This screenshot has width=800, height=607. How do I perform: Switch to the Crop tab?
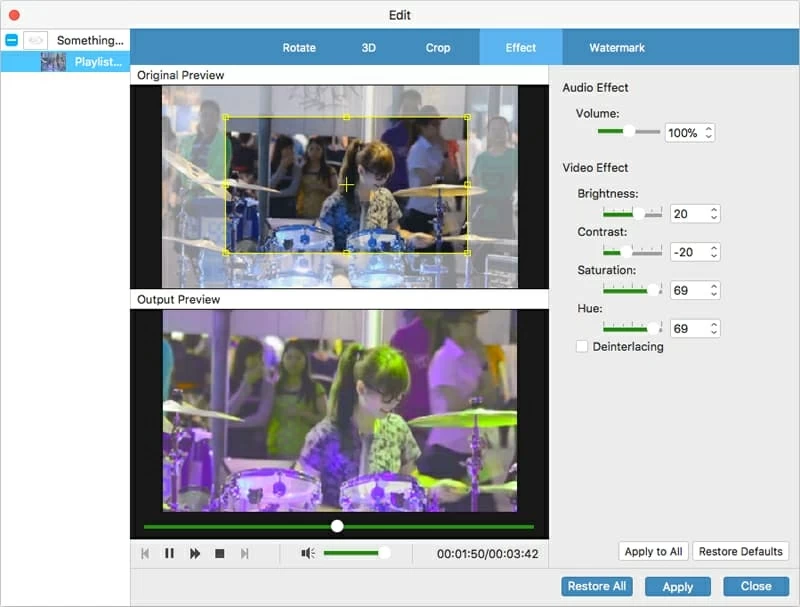point(438,47)
